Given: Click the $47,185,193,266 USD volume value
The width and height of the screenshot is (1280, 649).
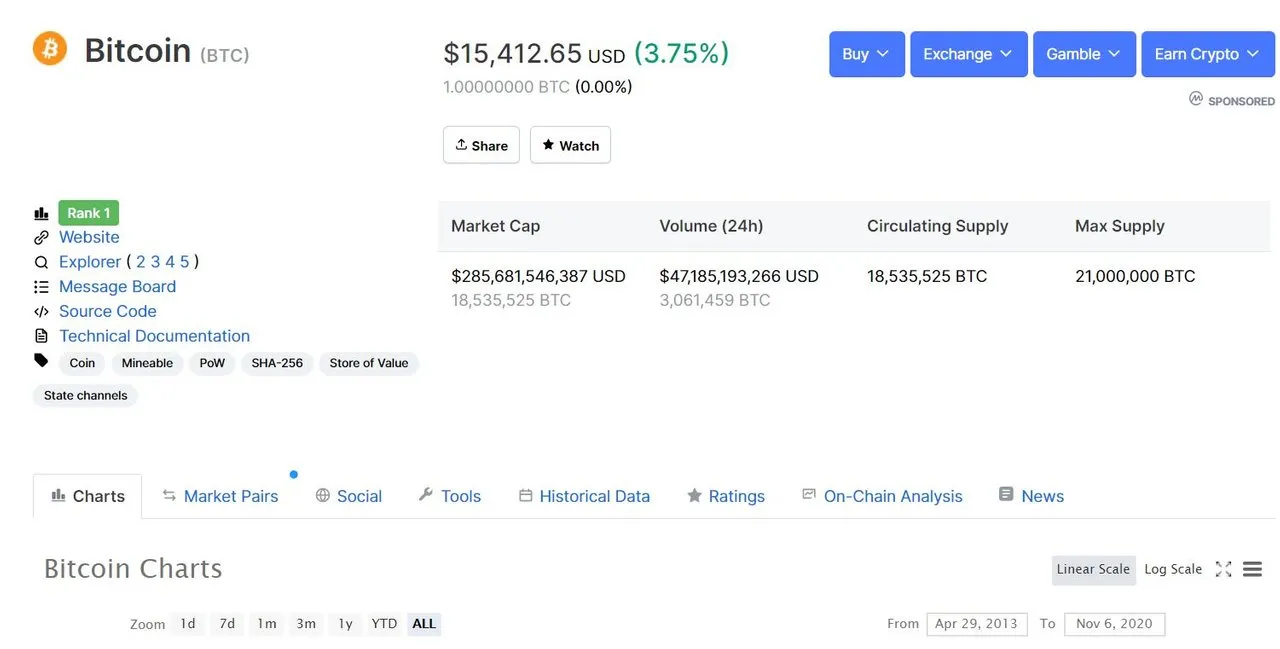Looking at the screenshot, I should pyautogui.click(x=739, y=276).
